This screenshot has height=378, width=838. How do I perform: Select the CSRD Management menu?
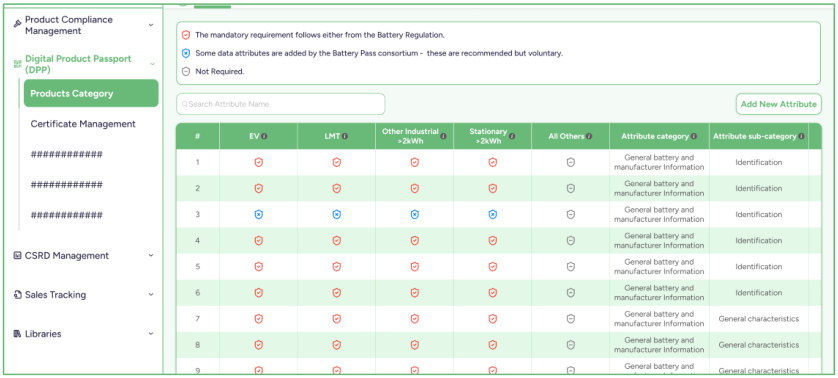[x=67, y=256]
